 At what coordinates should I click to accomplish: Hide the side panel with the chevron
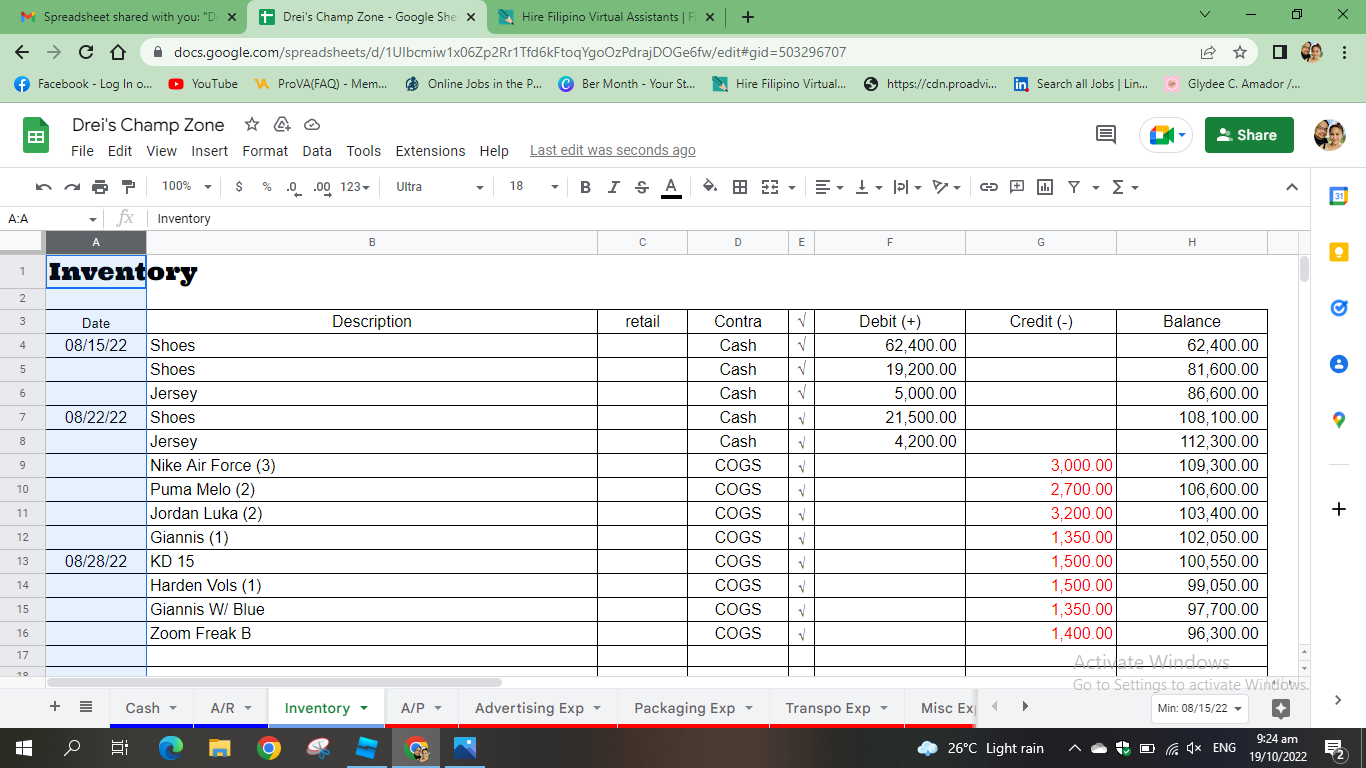click(1339, 701)
